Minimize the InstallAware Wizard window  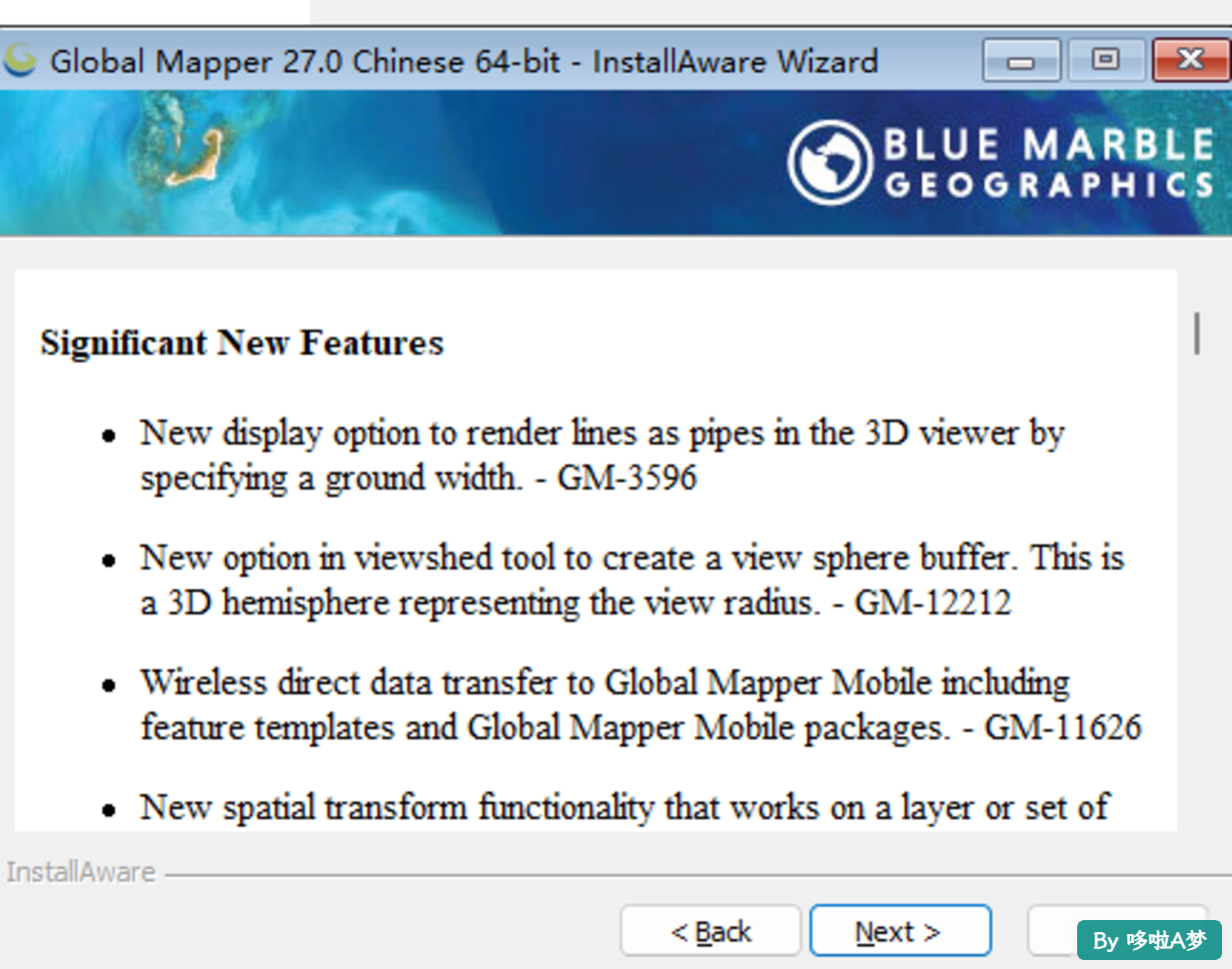point(1021,61)
